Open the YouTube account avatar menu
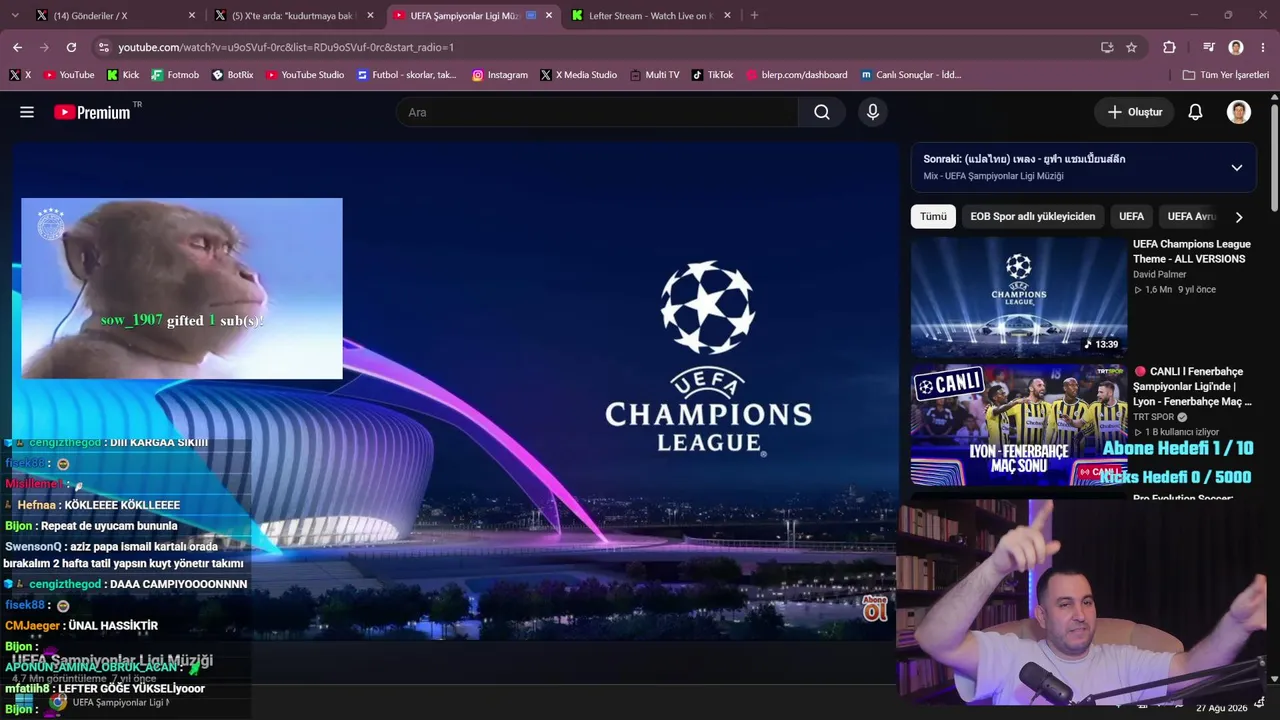 point(1239,112)
